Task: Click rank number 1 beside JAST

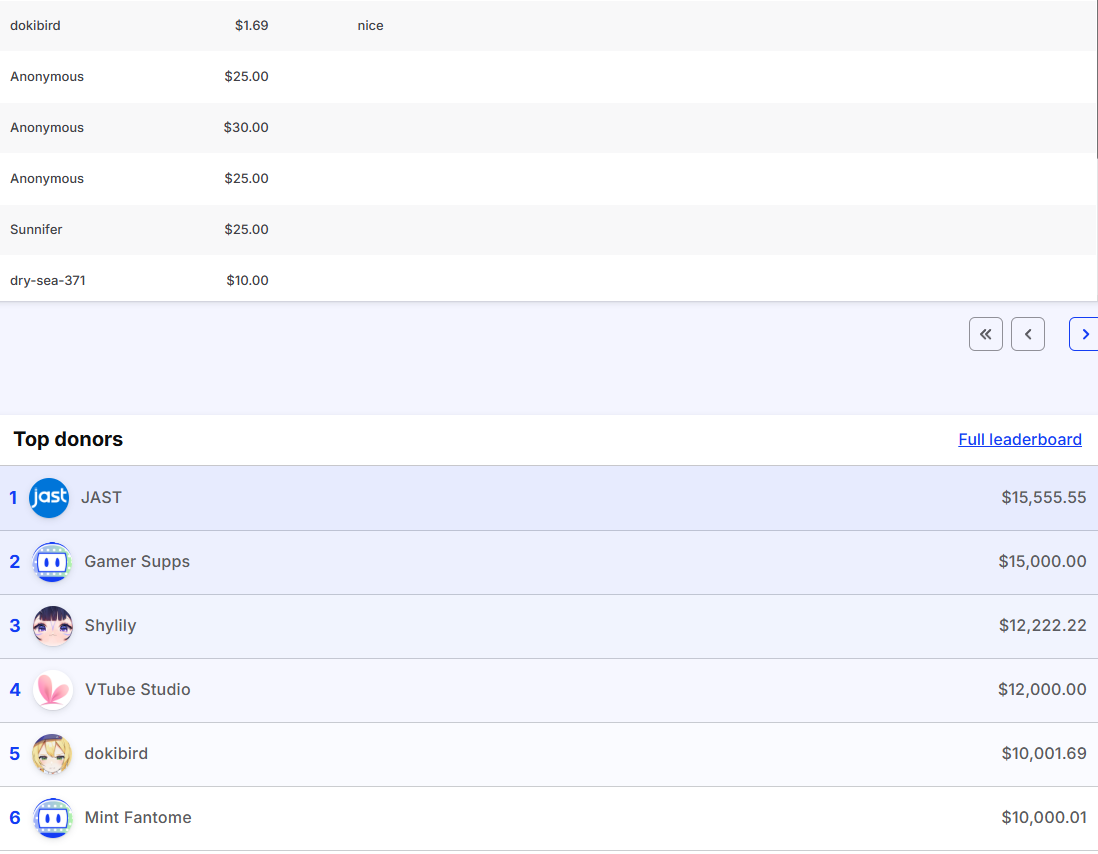Action: [13, 498]
